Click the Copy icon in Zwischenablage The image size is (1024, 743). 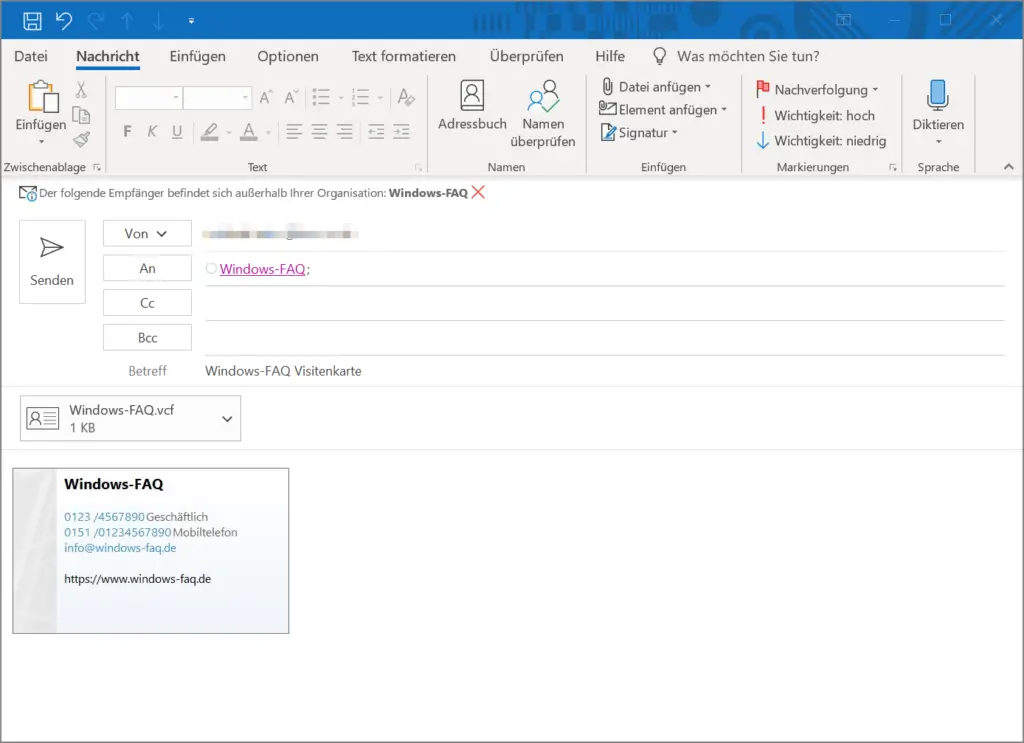(x=81, y=115)
